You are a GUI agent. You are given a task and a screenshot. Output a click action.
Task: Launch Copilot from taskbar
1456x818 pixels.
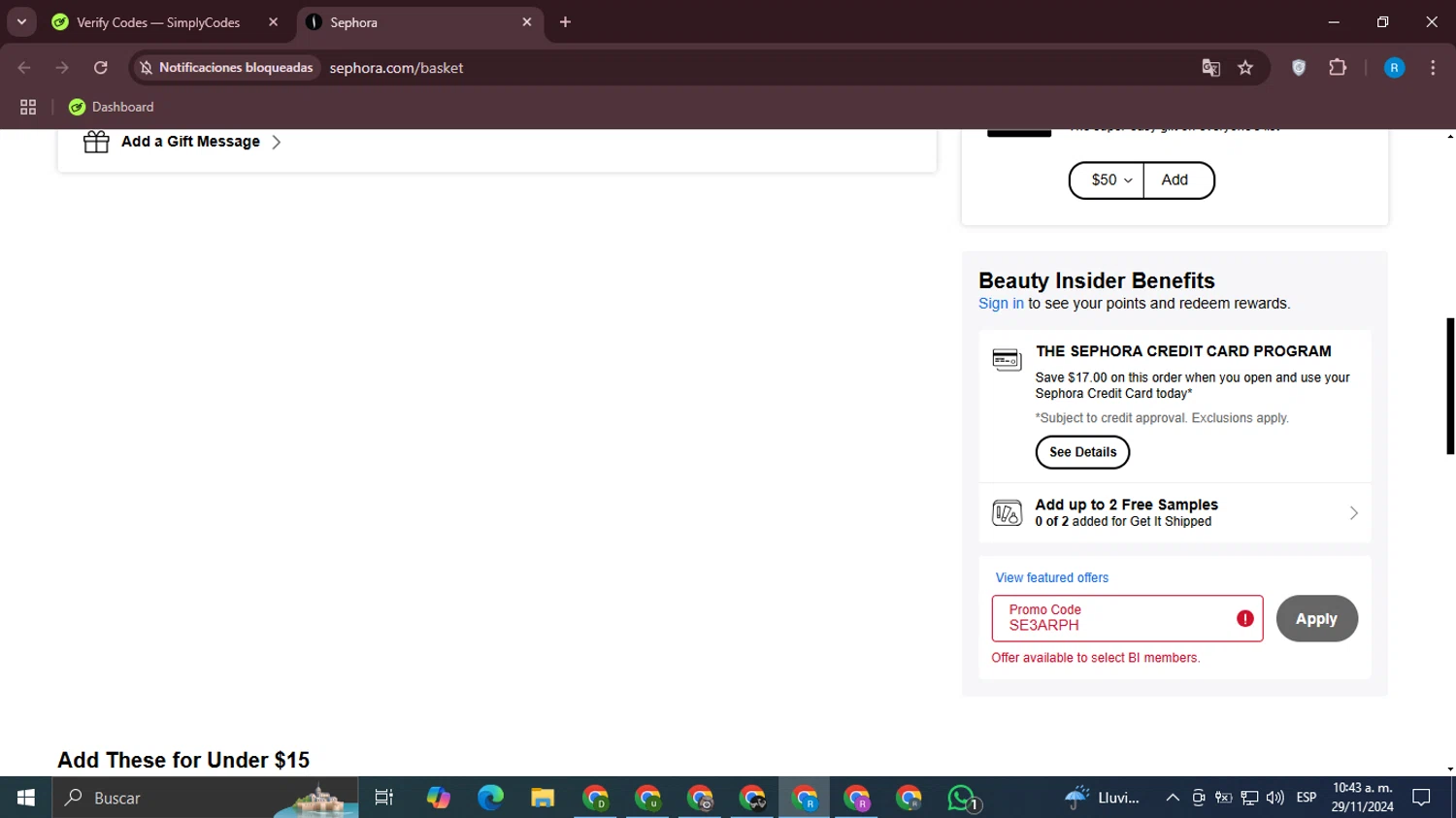coord(438,798)
